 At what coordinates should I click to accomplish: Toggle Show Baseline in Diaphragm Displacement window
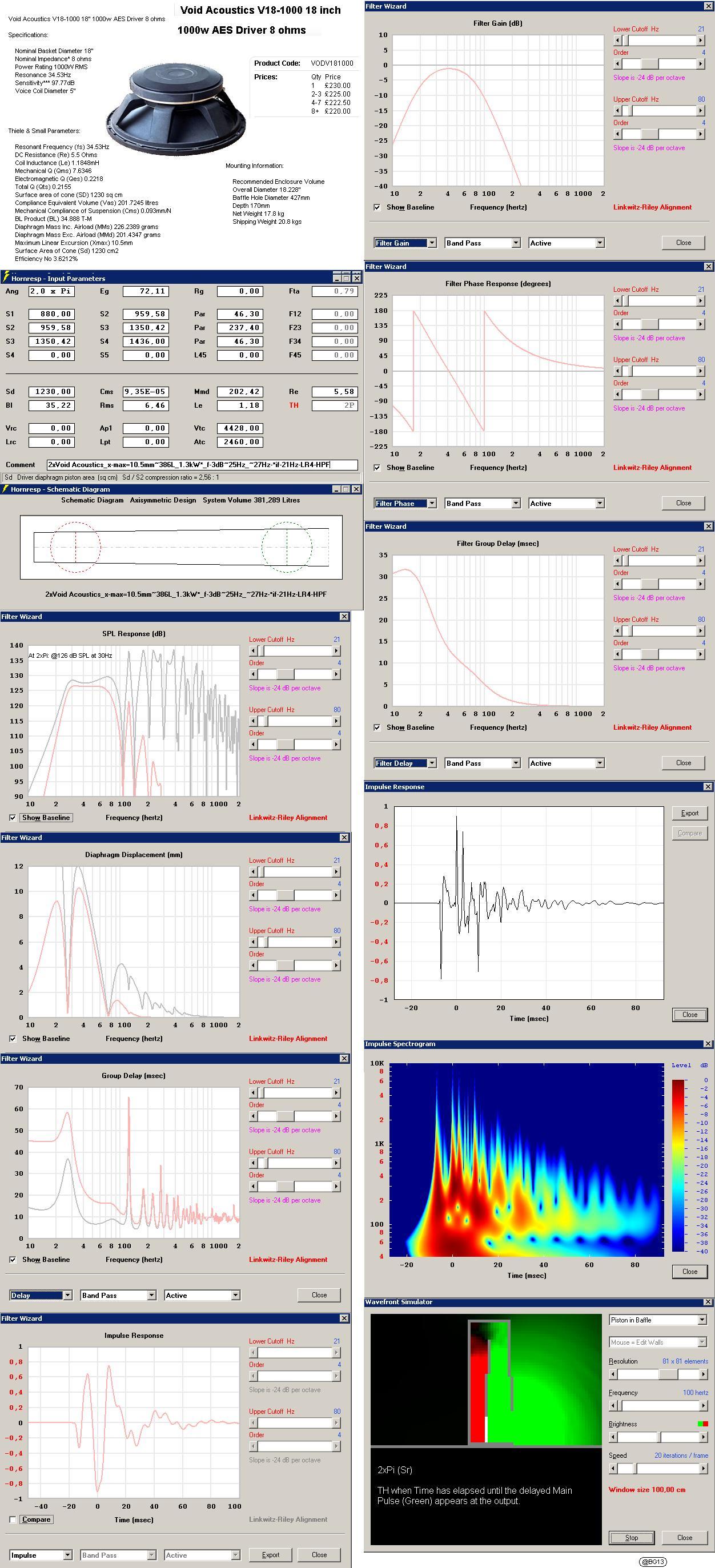[13, 1039]
